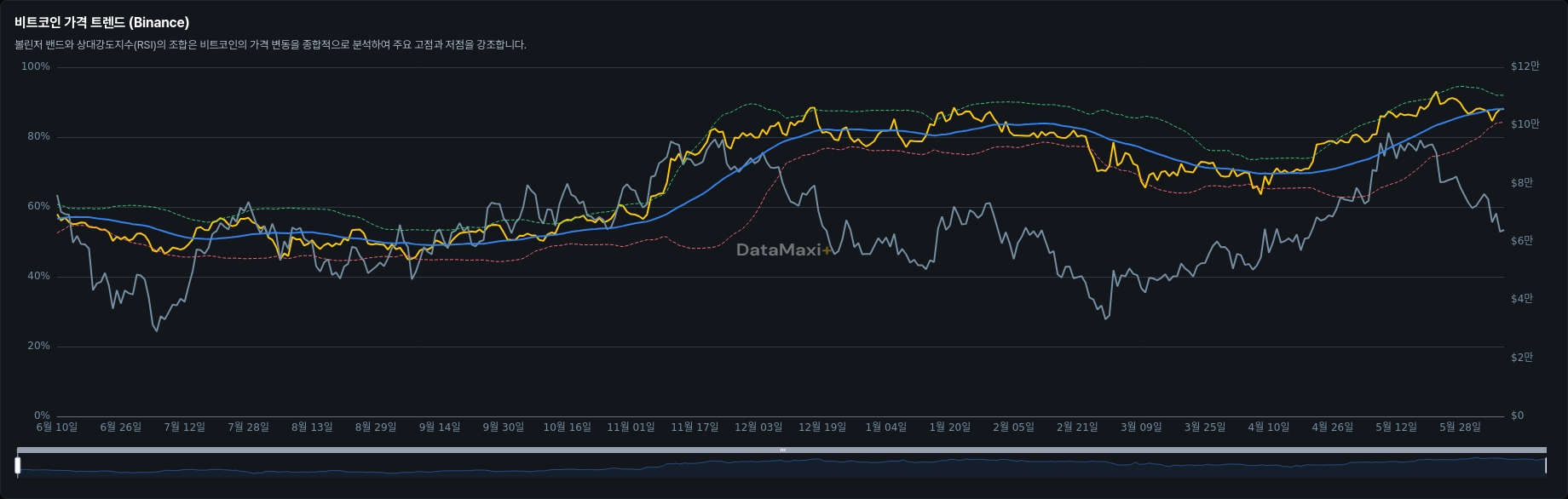Click the 12월 19일 date label

click(822, 427)
